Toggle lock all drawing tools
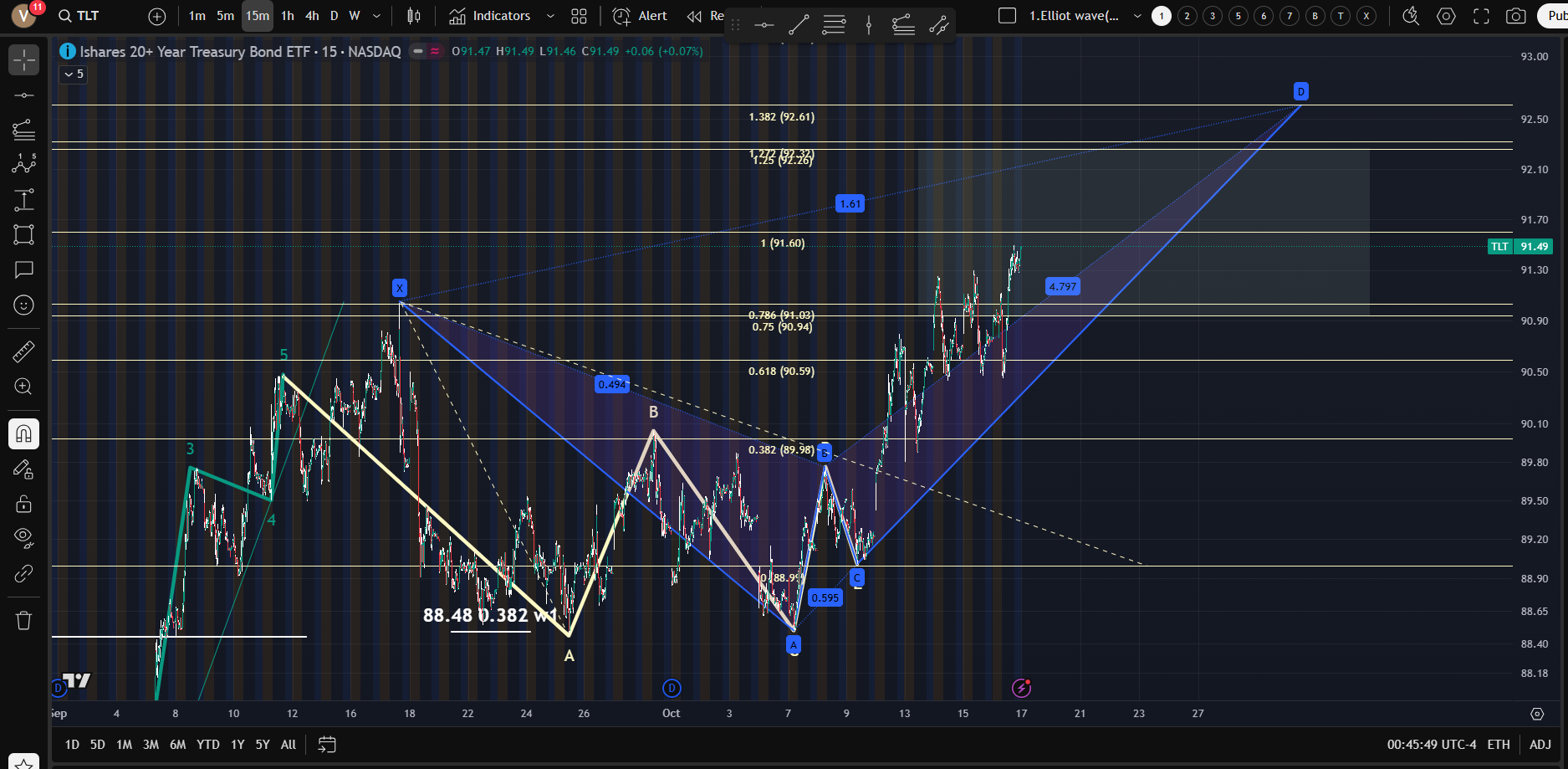The height and width of the screenshot is (769, 1568). (23, 504)
